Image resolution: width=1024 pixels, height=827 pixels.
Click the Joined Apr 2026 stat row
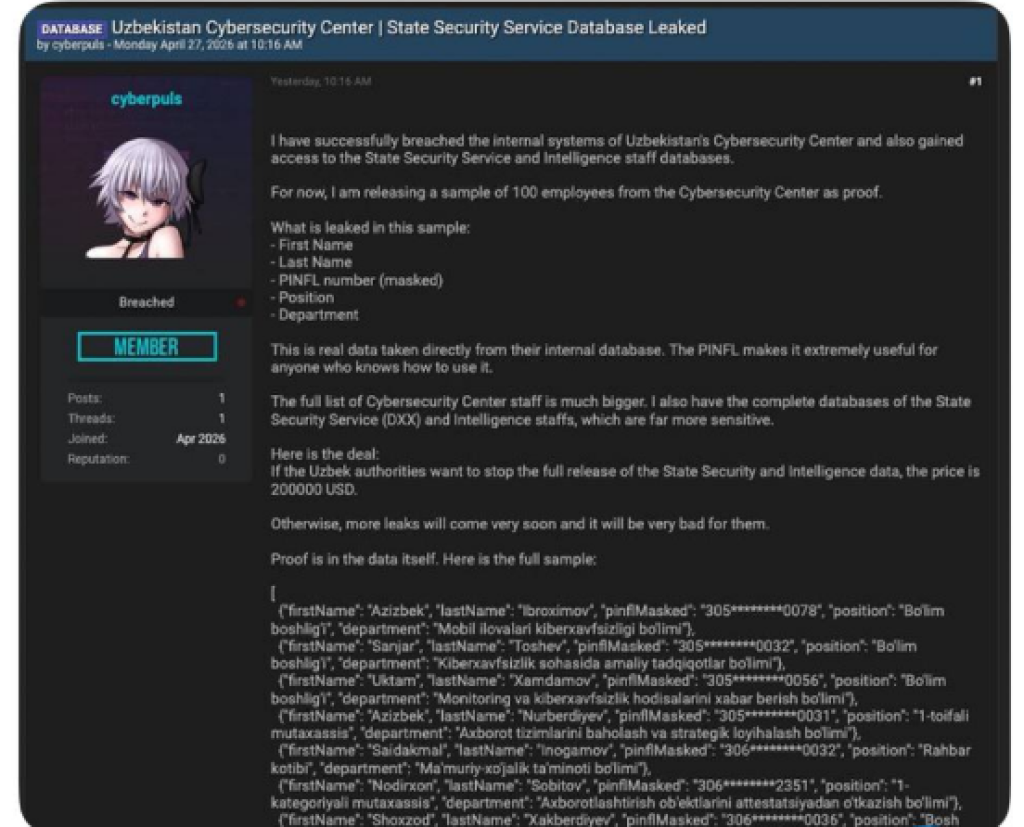pyautogui.click(x=146, y=438)
